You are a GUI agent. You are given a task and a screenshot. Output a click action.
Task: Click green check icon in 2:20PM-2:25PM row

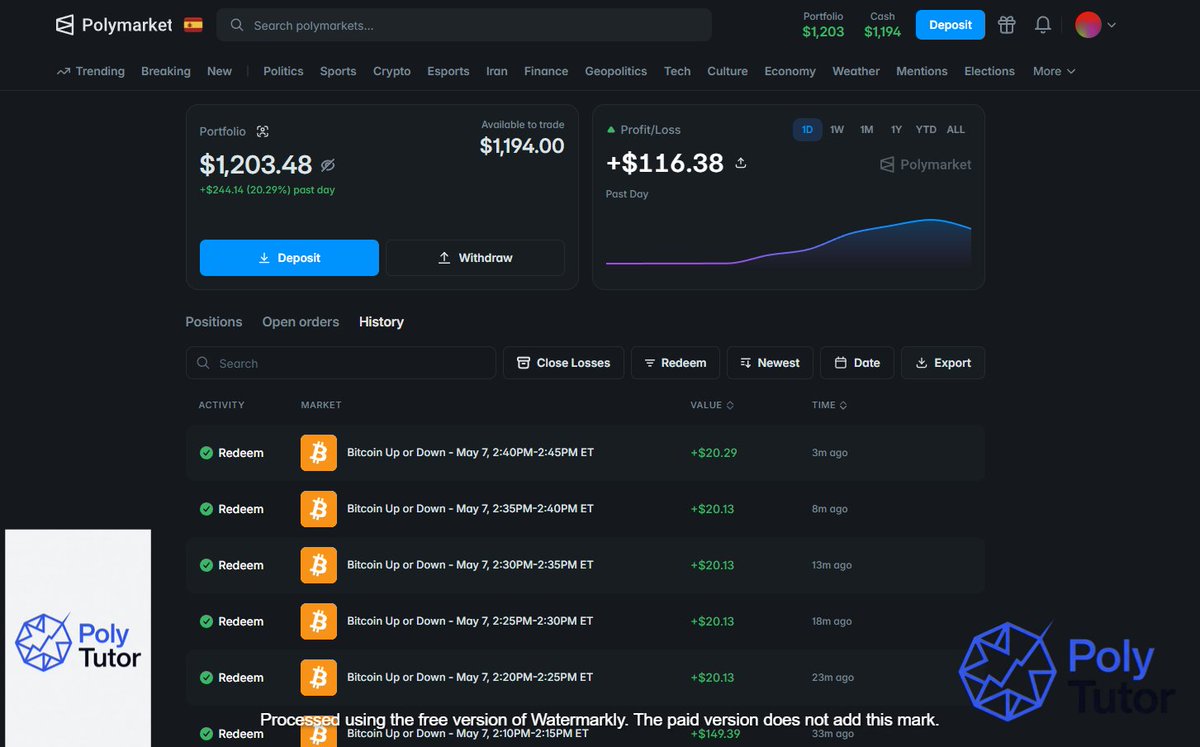pyautogui.click(x=206, y=677)
